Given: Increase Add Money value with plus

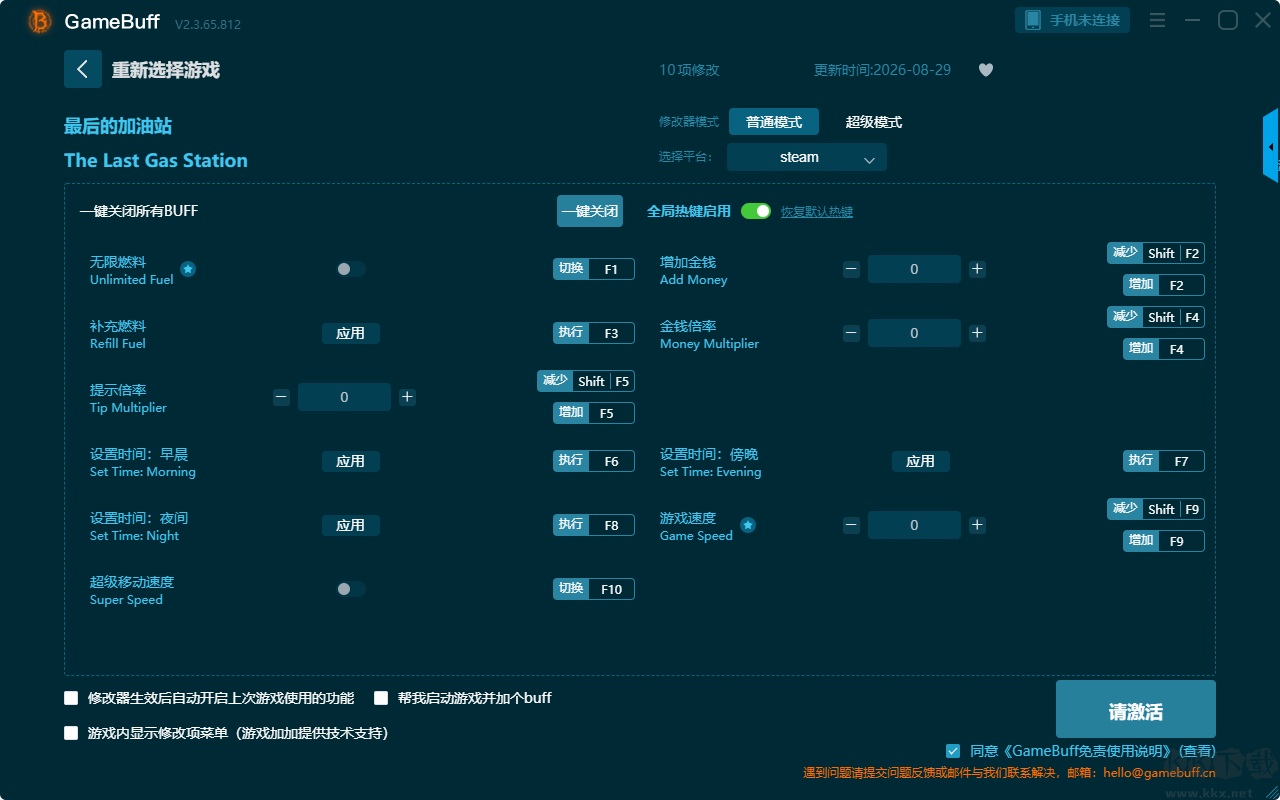Looking at the screenshot, I should coord(977,269).
